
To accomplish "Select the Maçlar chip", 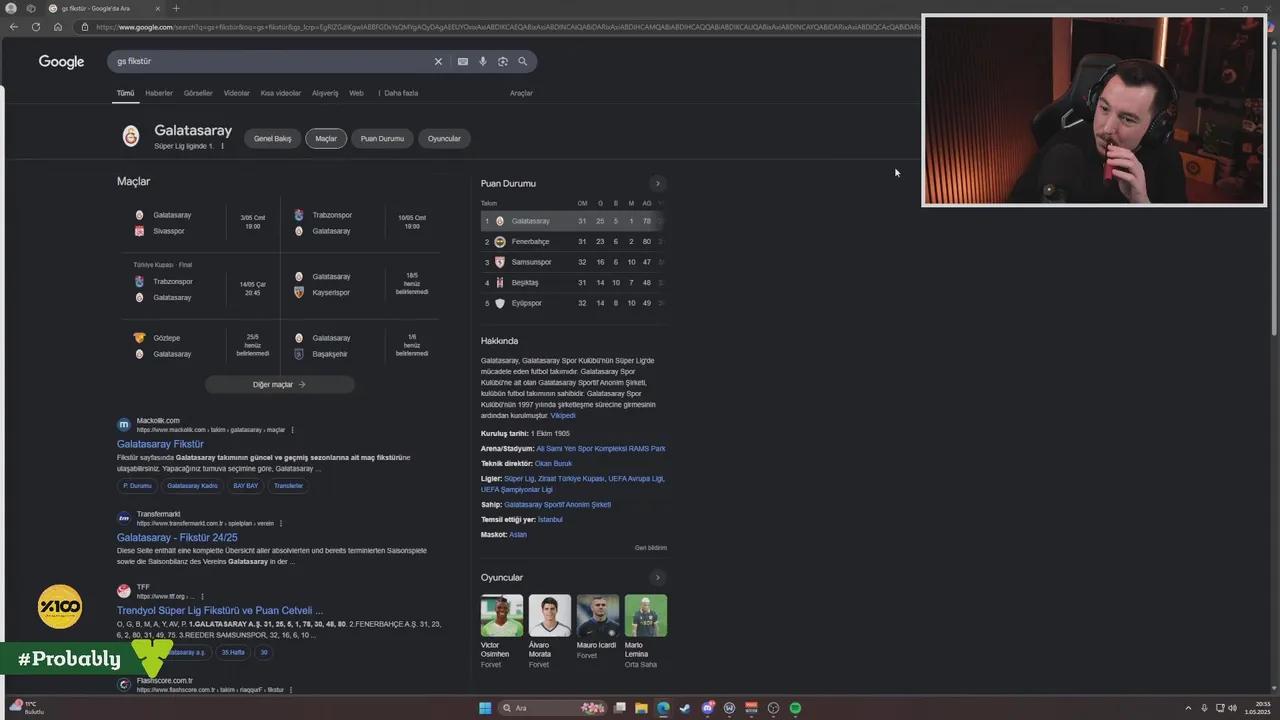I will click(326, 139).
